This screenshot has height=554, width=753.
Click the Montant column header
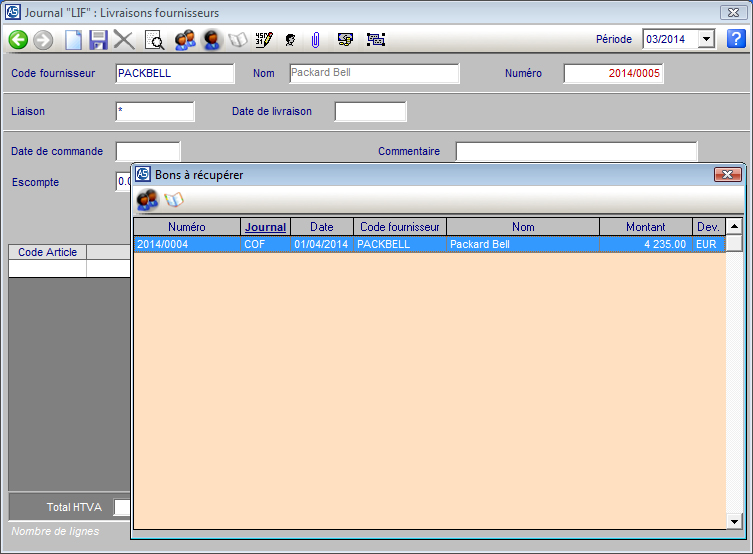(x=645, y=227)
